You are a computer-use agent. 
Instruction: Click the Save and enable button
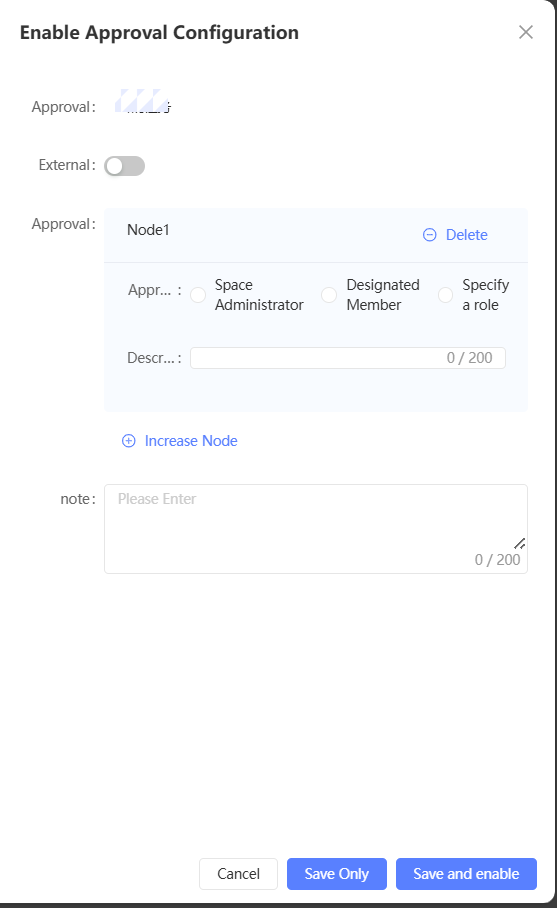click(466, 873)
